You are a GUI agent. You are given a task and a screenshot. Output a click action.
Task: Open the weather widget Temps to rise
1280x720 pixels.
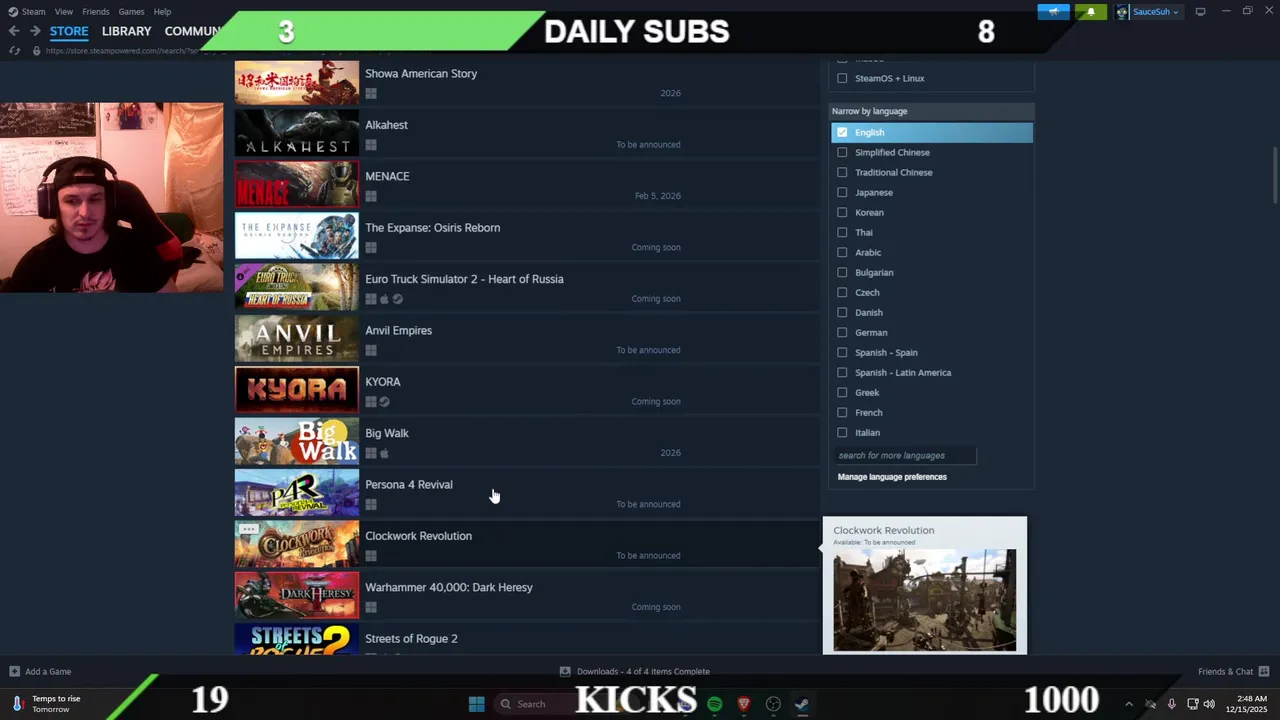[48, 704]
